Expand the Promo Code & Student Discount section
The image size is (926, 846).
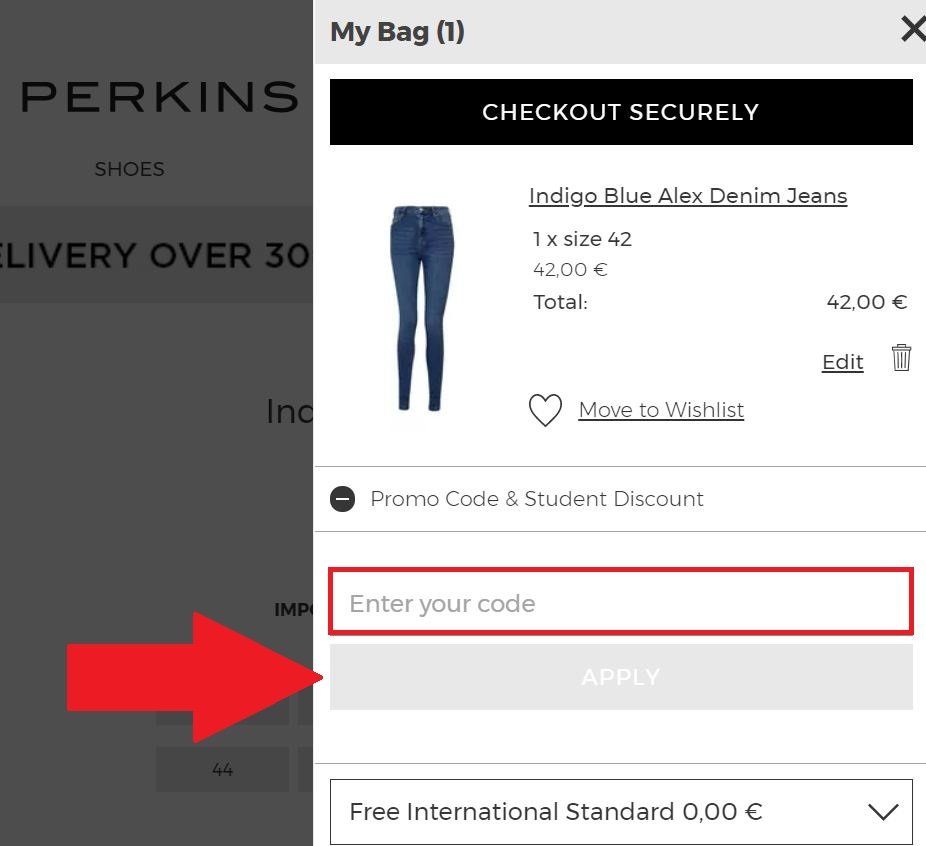tap(537, 498)
